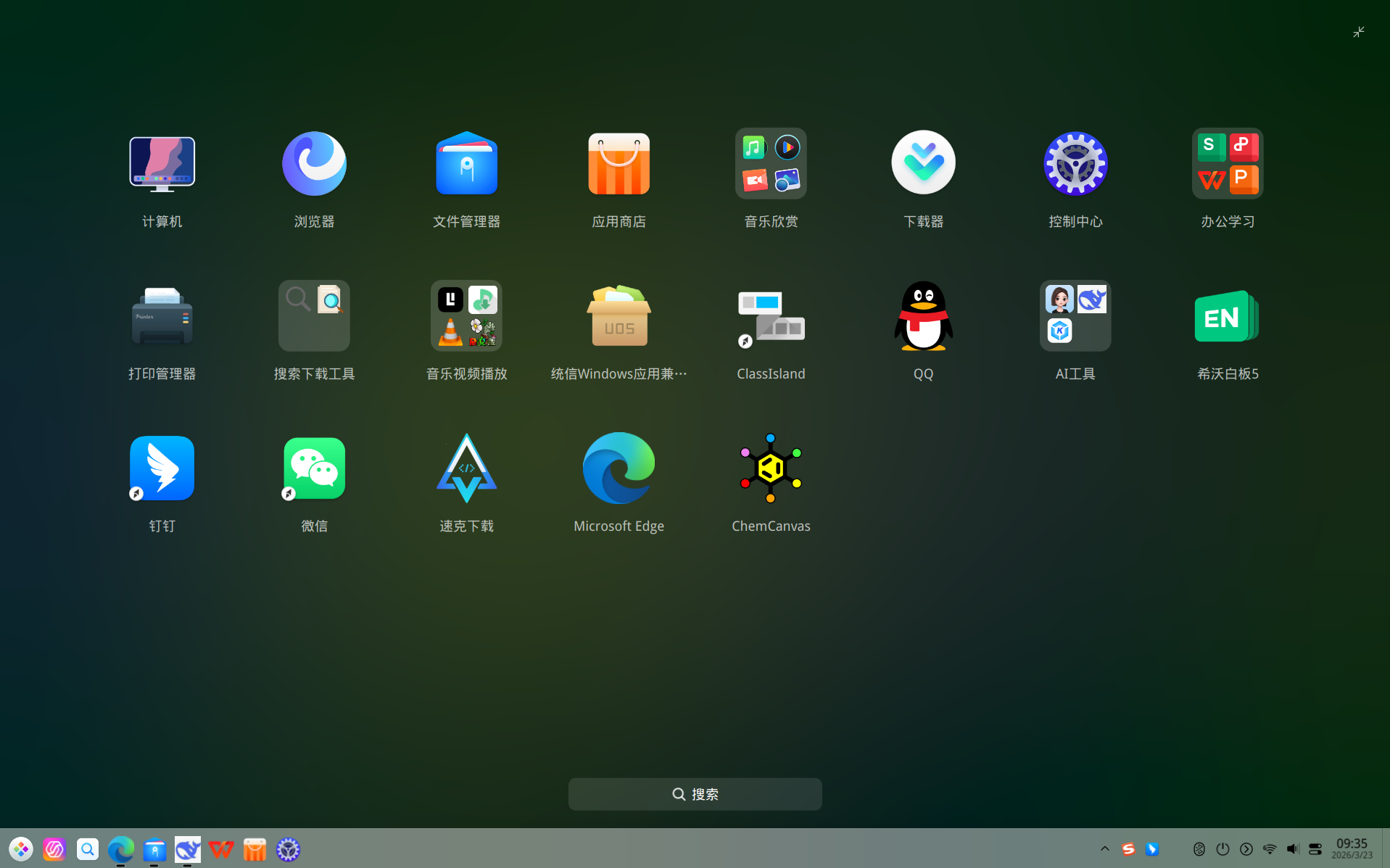This screenshot has width=1390, height=868.
Task: Expand the 办公学习 app folder
Action: pyautogui.click(x=1227, y=164)
